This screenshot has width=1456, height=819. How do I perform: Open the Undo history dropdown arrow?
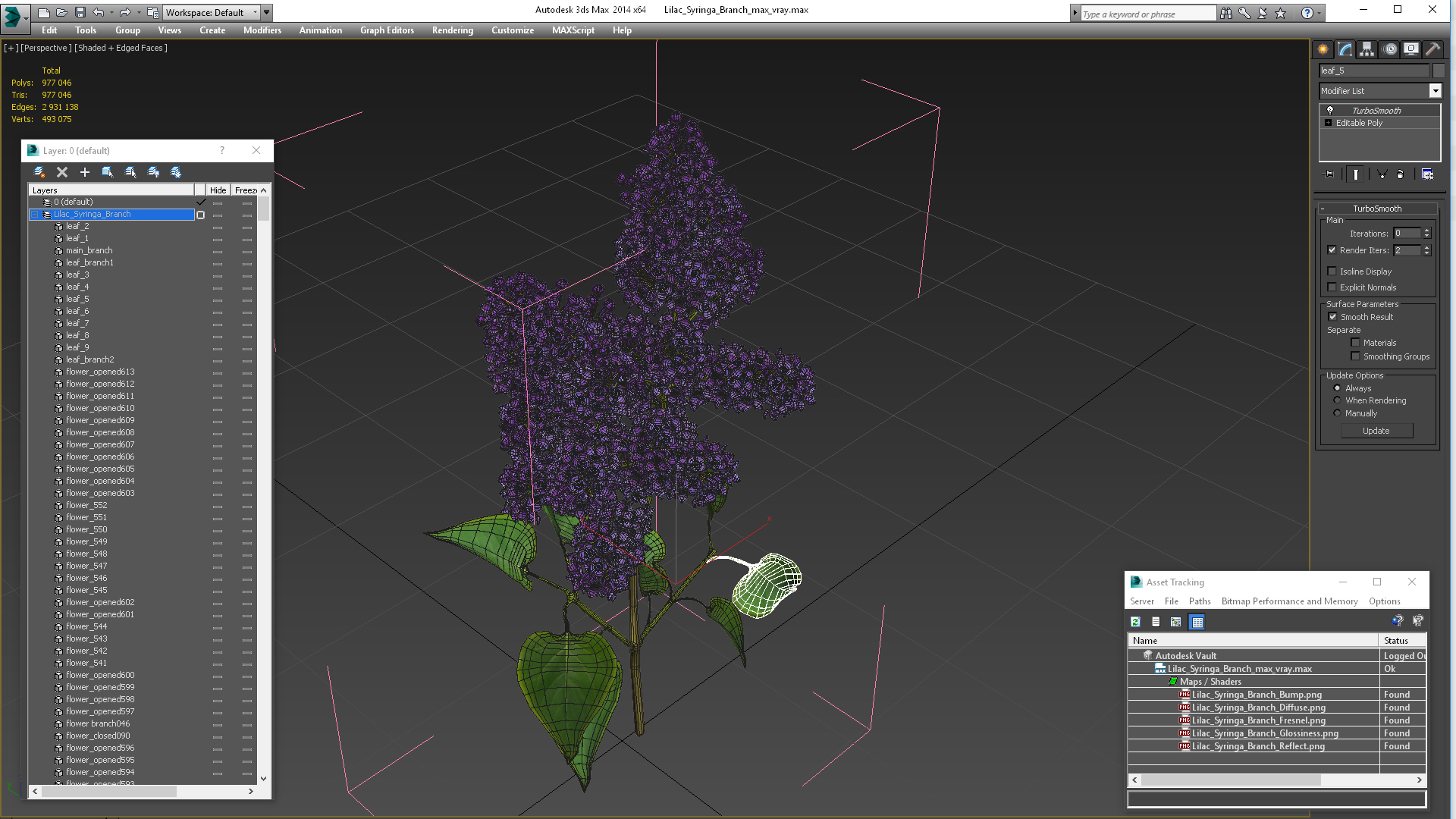pyautogui.click(x=111, y=12)
